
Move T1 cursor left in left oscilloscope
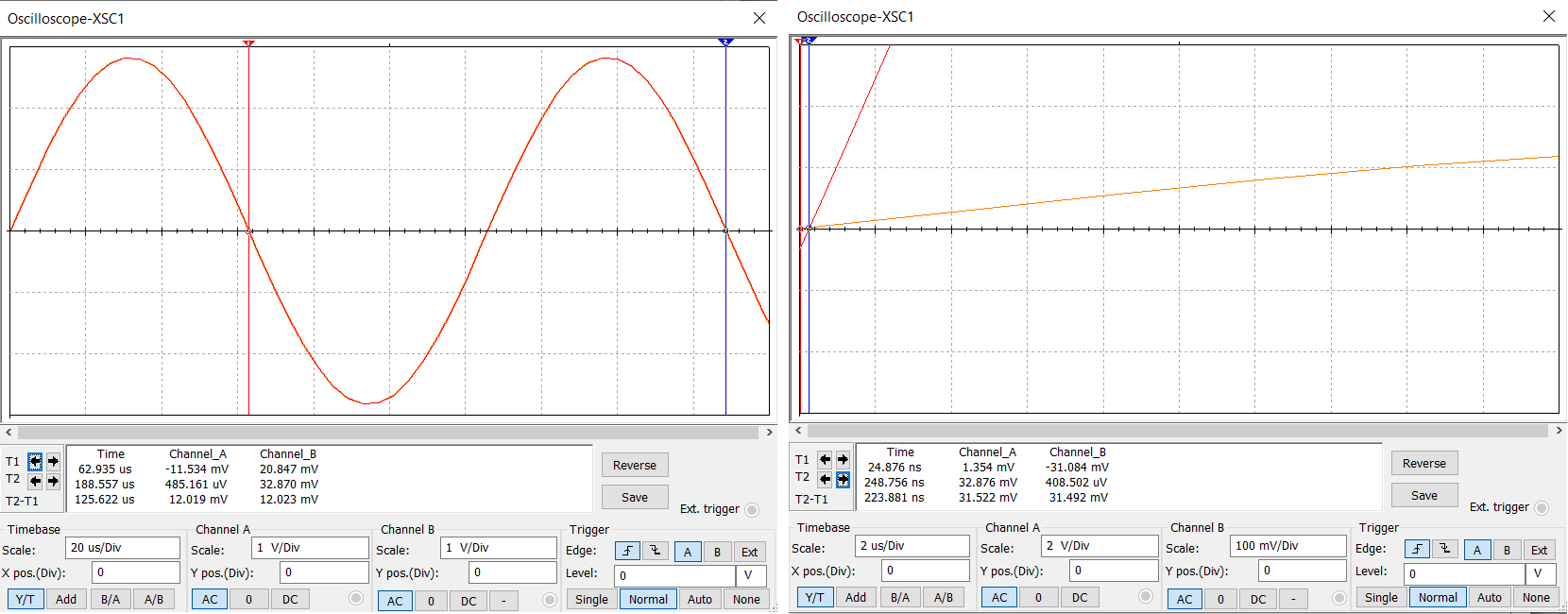click(x=35, y=462)
